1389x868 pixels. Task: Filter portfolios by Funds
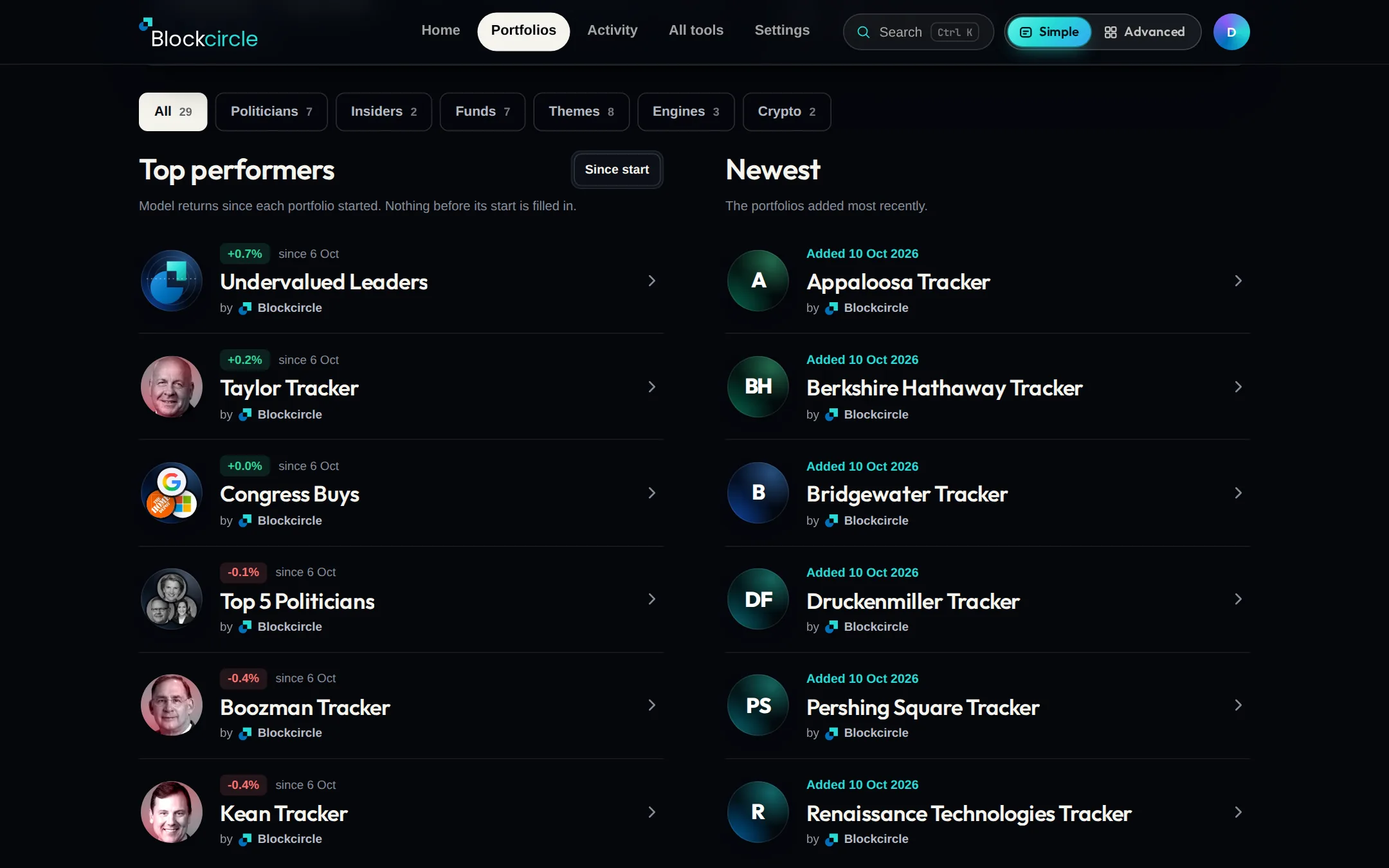tap(483, 112)
